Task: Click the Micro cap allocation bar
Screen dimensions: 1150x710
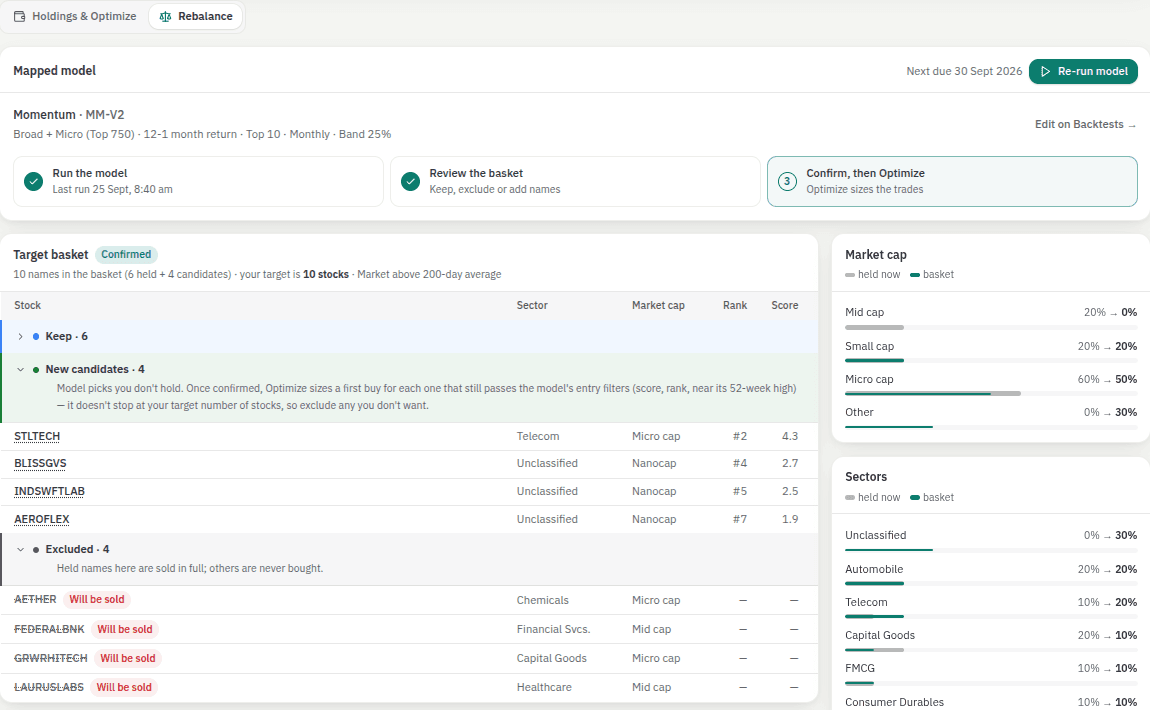Action: coord(991,394)
